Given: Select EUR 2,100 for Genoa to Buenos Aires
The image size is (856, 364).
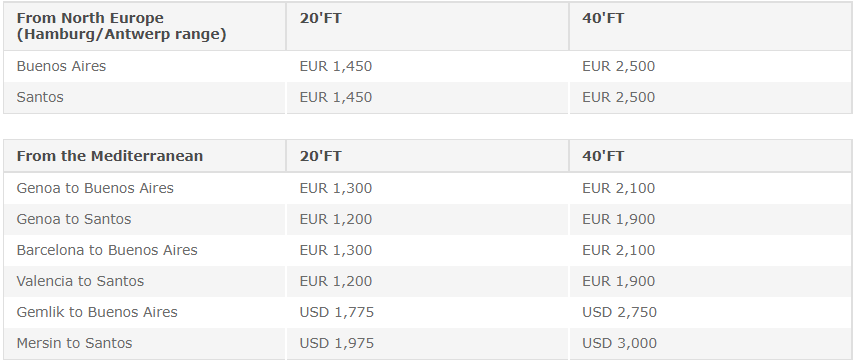Looking at the screenshot, I should [x=619, y=188].
